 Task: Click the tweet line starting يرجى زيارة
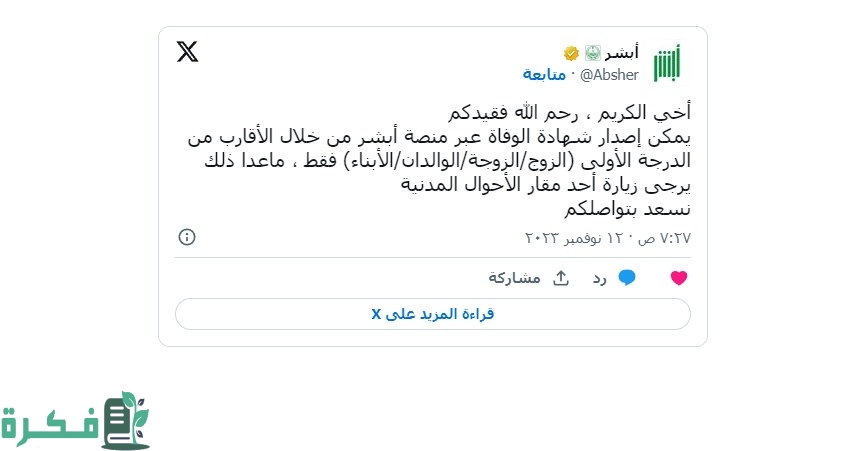coord(545,184)
